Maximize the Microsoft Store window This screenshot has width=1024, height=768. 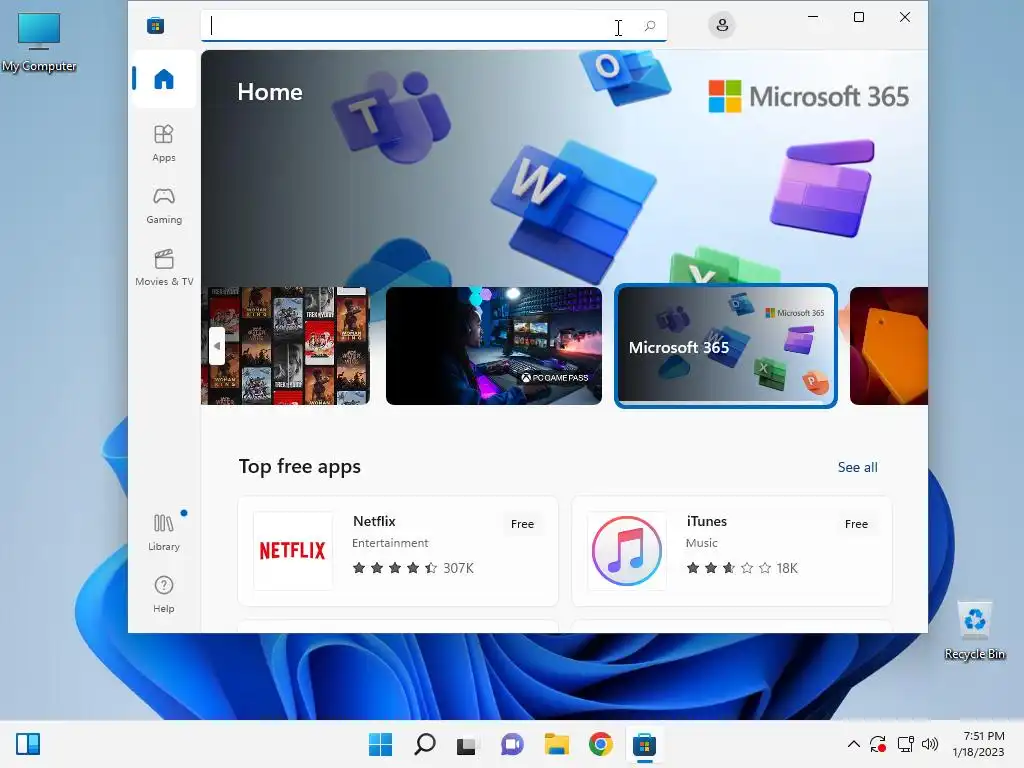pos(859,17)
